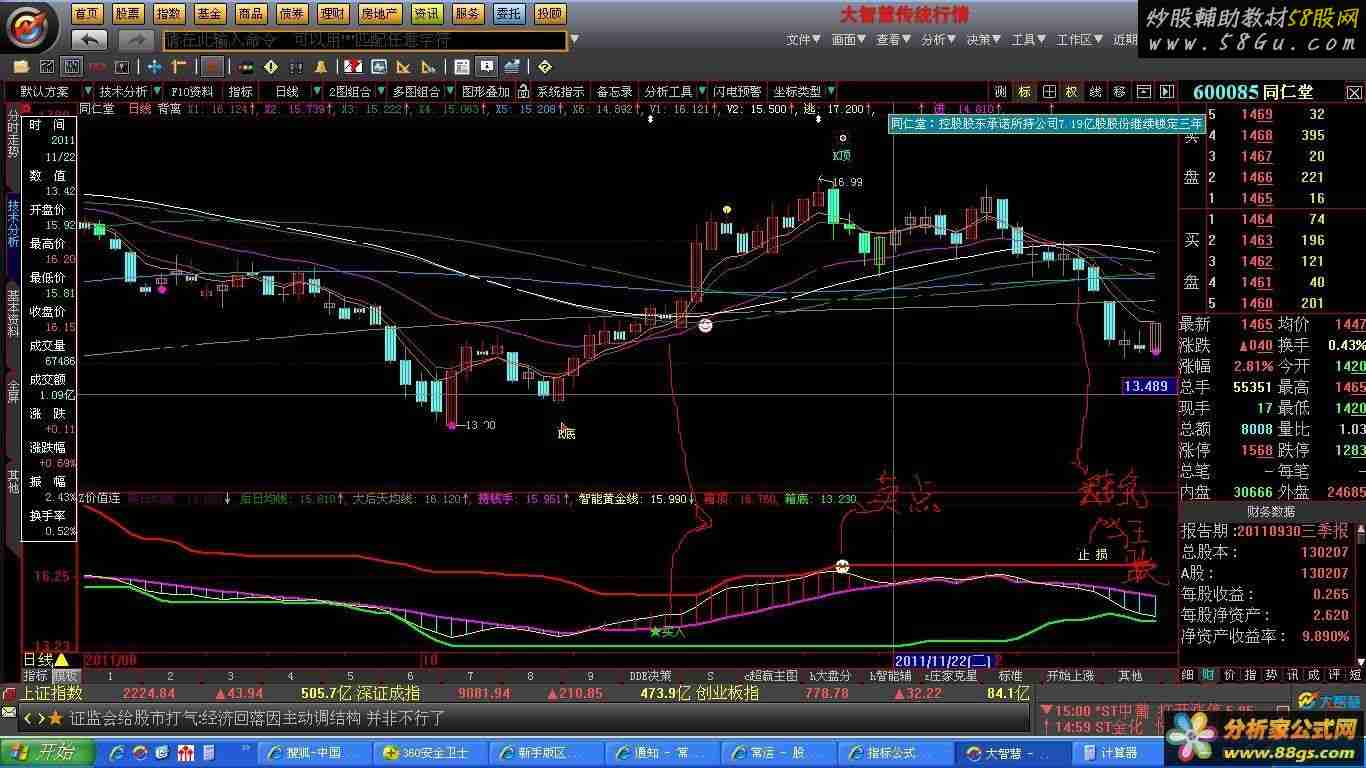The height and width of the screenshot is (768, 1366).
Task: Open the 分析 menu
Action: [x=938, y=40]
